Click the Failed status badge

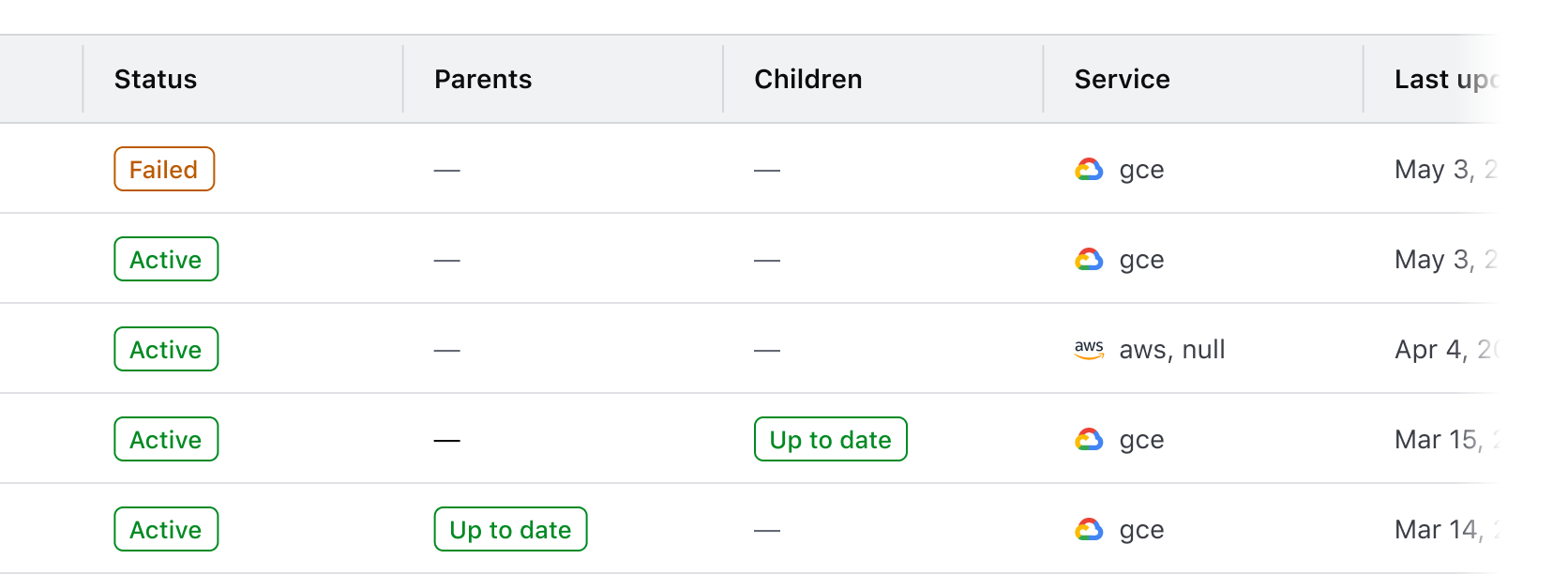point(164,170)
